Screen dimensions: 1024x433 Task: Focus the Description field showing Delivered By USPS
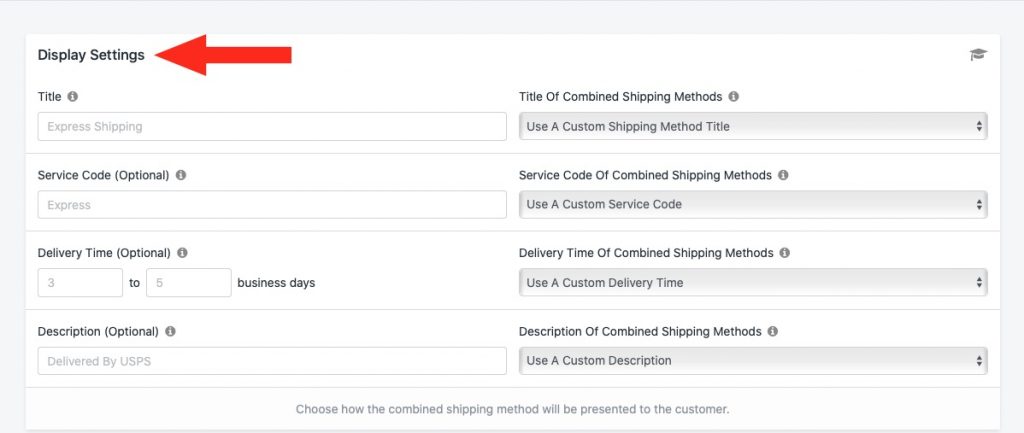tap(272, 361)
